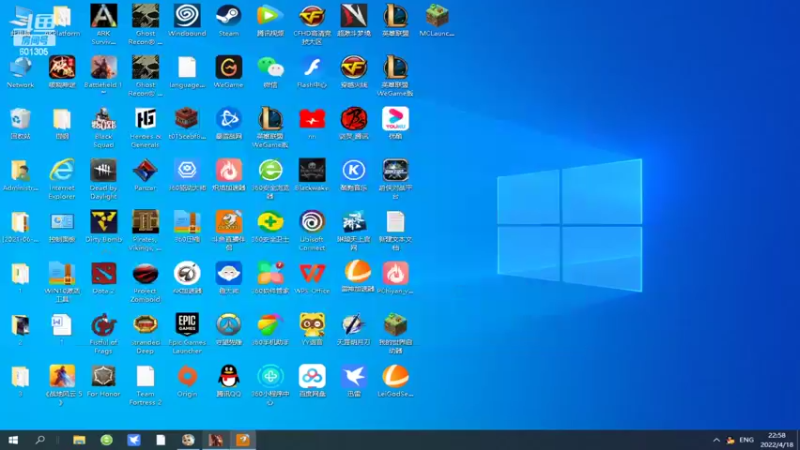Open the Blackwake shortcut
This screenshot has height=450, width=800.
(312, 175)
